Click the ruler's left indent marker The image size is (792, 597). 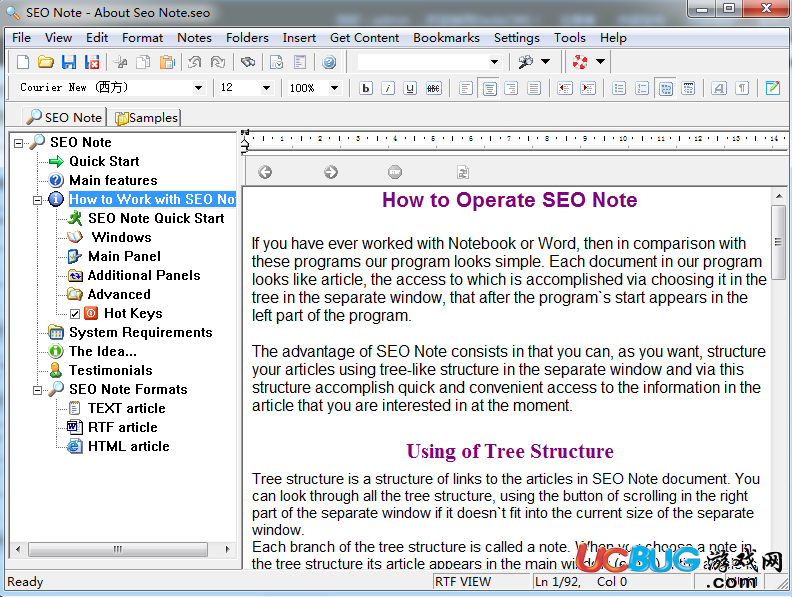(x=245, y=145)
